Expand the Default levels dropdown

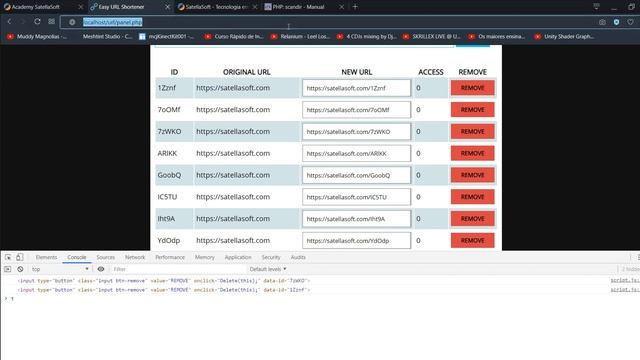coord(268,269)
